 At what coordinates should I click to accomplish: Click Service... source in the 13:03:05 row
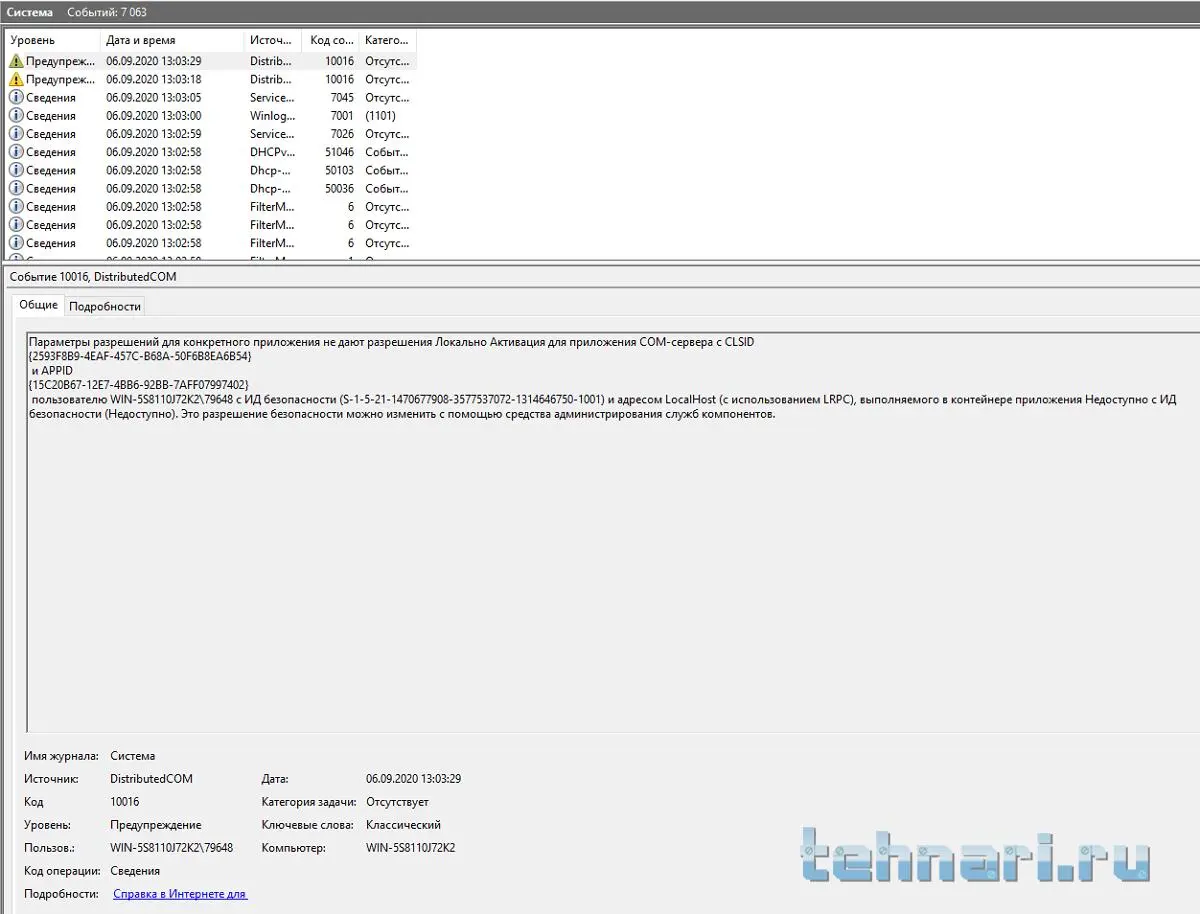272,98
